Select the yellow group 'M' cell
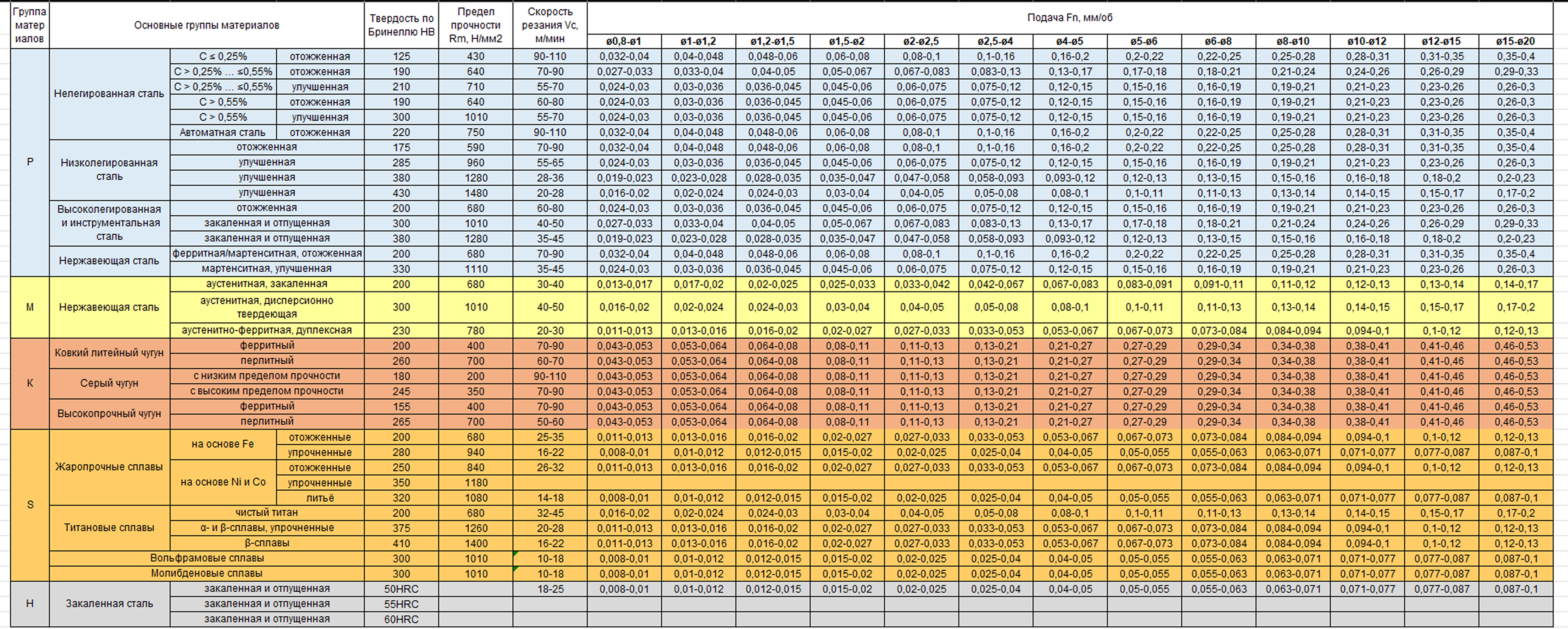This screenshot has height=629, width=1568. [x=30, y=308]
